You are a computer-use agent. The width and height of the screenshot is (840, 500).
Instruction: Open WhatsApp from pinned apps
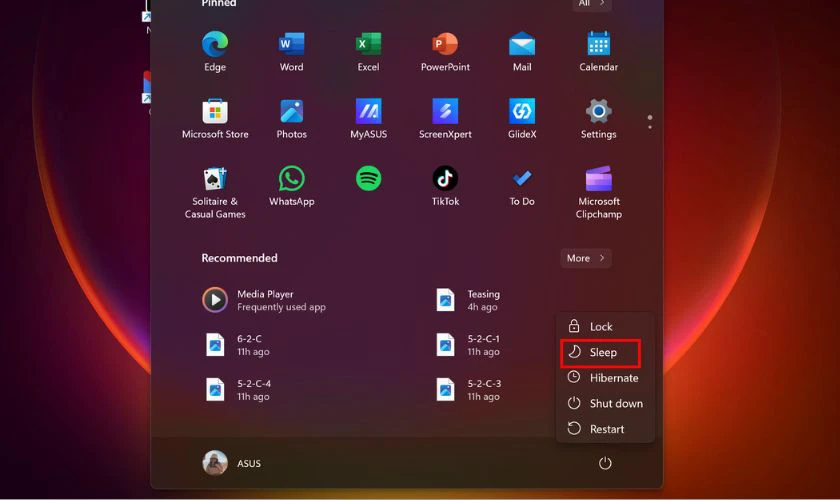tap(291, 178)
